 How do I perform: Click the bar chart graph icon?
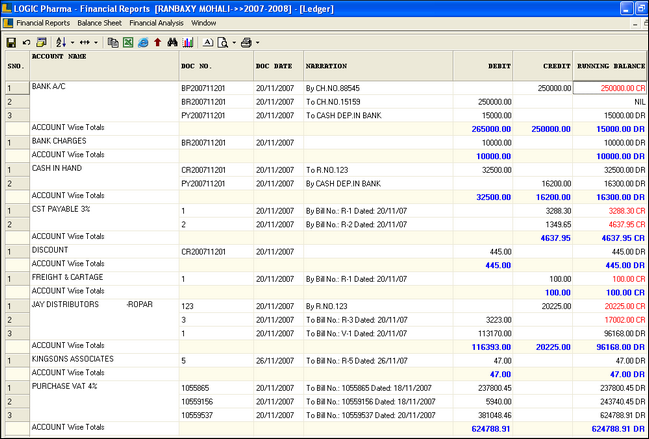[188, 42]
